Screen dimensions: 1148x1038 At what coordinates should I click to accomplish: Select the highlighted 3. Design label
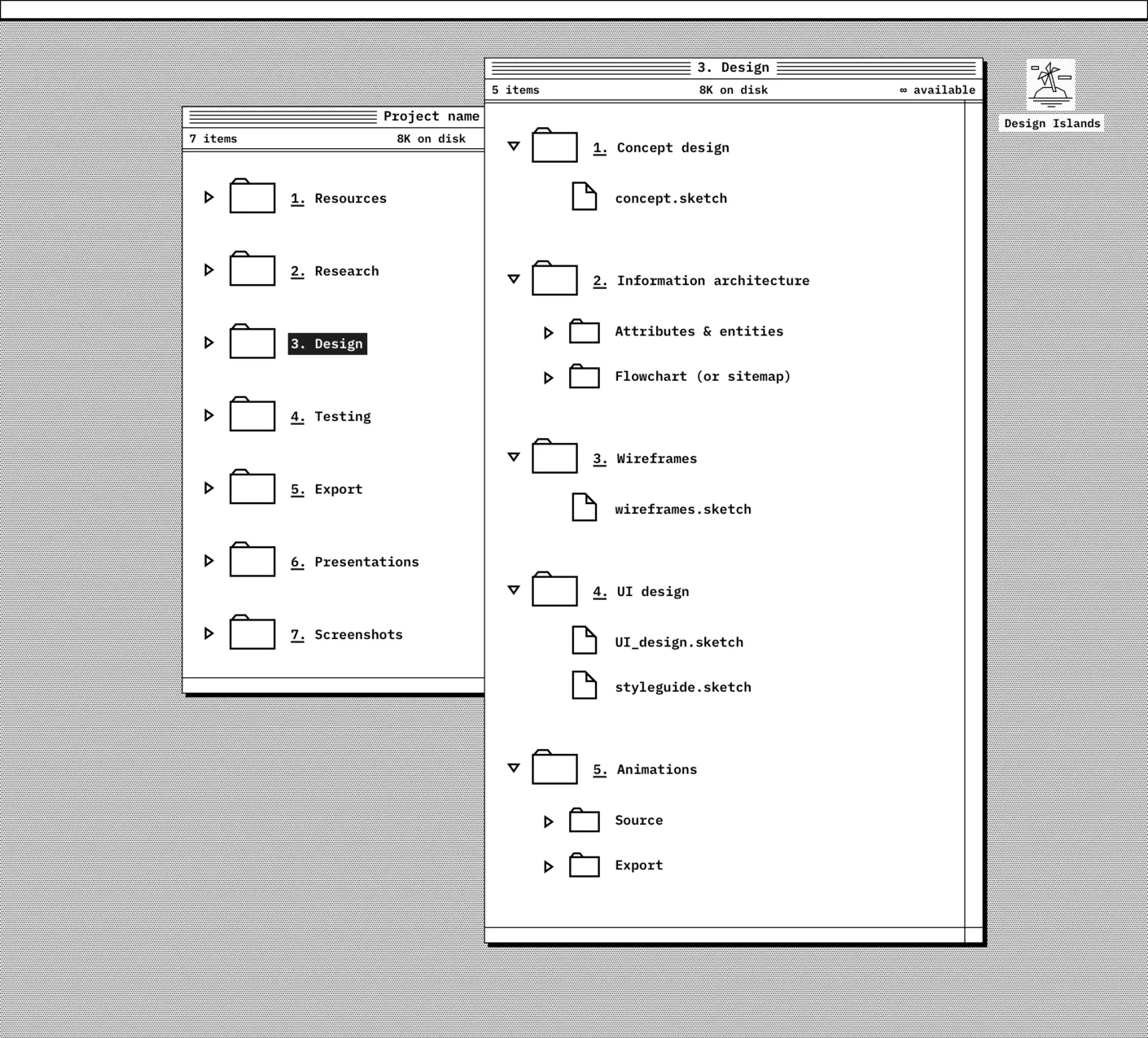click(x=327, y=344)
